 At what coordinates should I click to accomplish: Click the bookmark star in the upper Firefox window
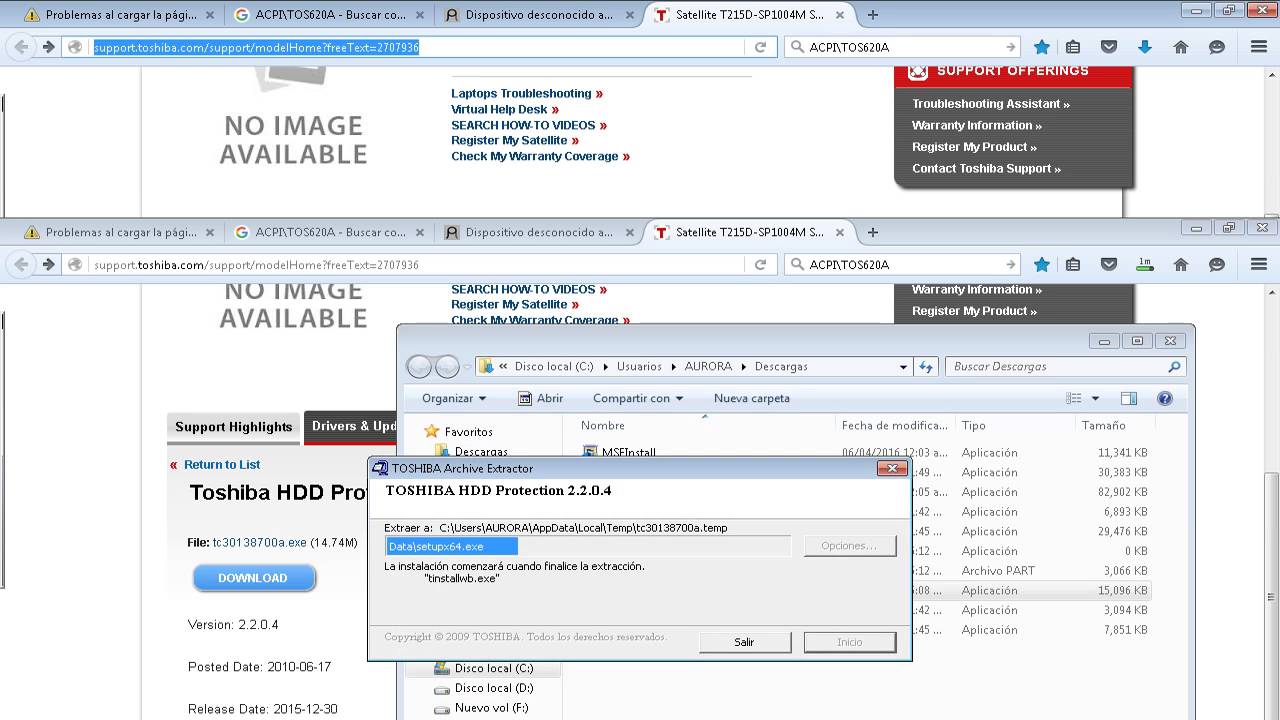pyautogui.click(x=1042, y=47)
